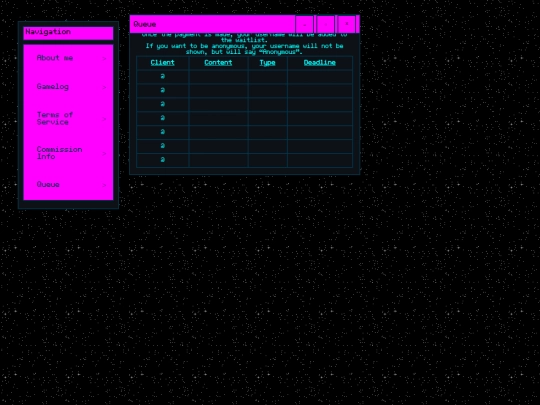The image size is (540, 405).
Task: Minimize the Queue window
Action: coord(304,24)
